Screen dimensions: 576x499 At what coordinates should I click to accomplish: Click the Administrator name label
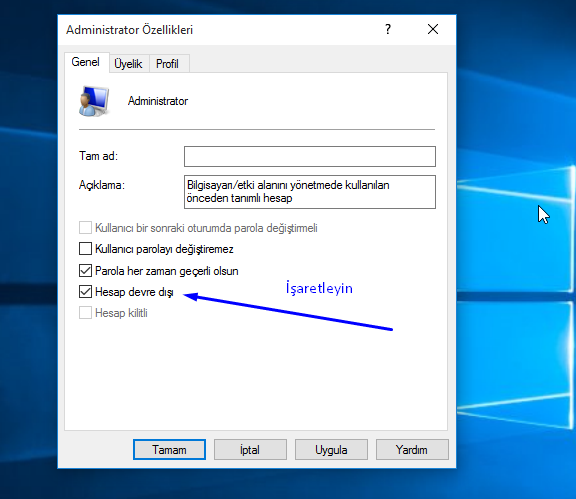pos(158,101)
